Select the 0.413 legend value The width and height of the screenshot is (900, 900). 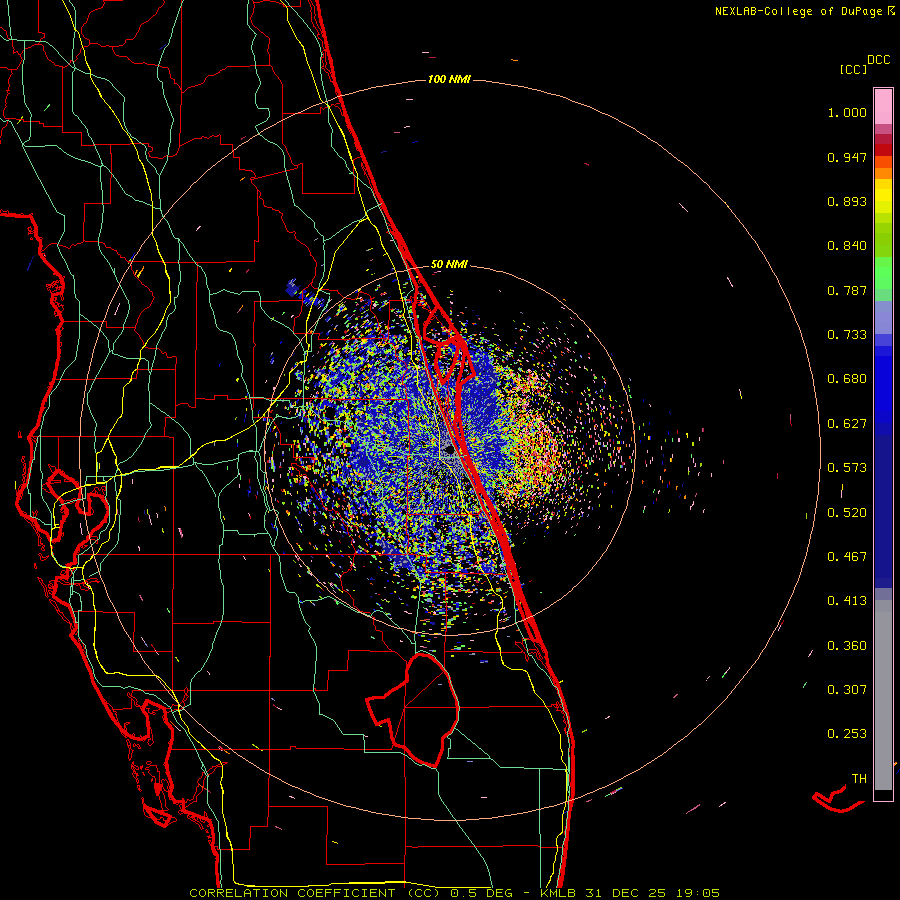(847, 601)
